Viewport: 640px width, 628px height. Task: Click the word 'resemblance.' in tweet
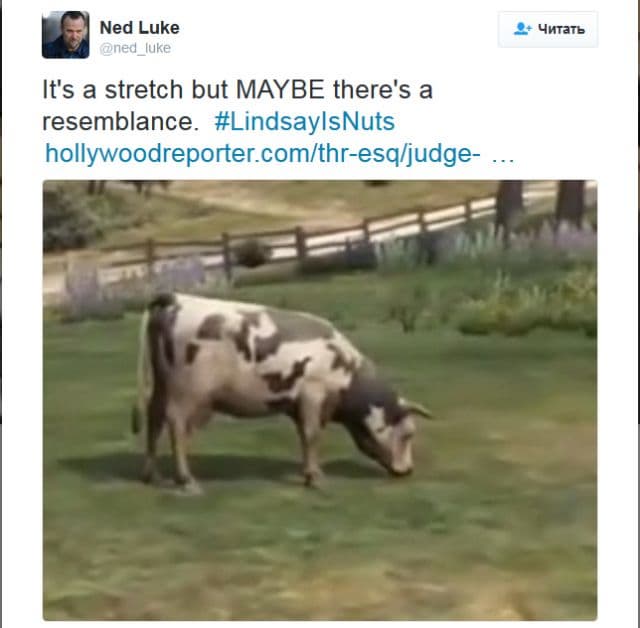coord(120,122)
